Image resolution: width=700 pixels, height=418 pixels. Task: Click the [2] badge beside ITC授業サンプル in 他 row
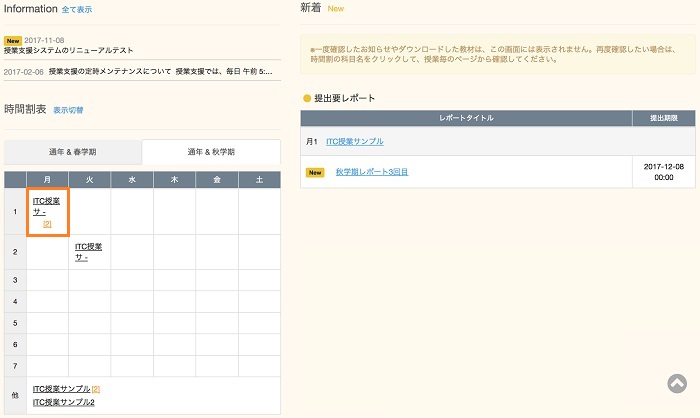(x=96, y=389)
